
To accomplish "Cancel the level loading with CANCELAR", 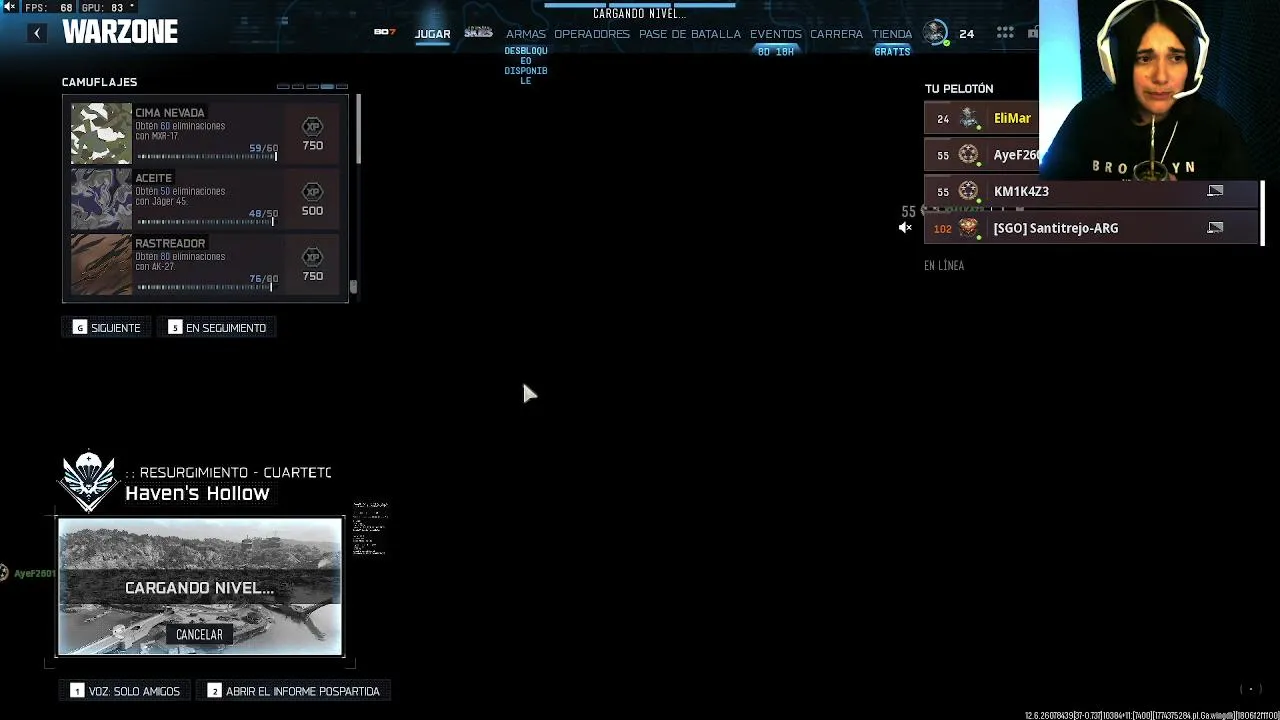I will point(199,634).
